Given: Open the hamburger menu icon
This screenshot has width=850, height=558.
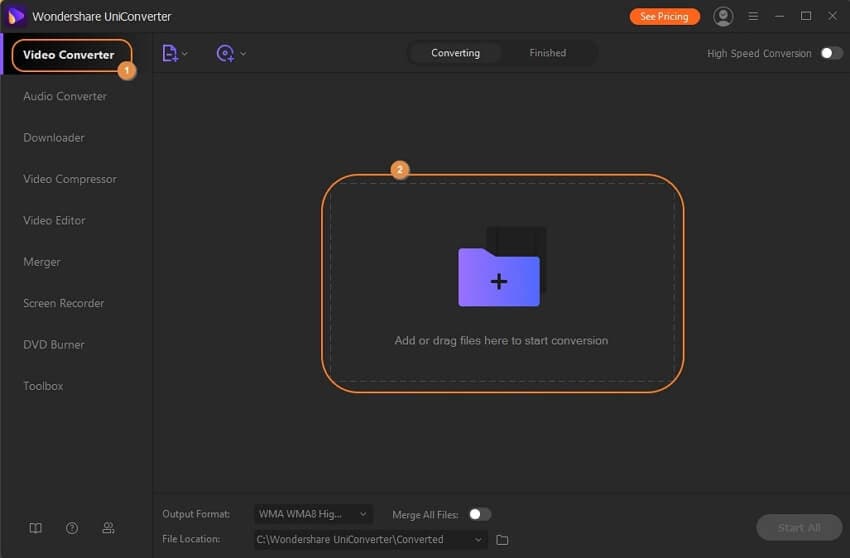Looking at the screenshot, I should coord(753,16).
